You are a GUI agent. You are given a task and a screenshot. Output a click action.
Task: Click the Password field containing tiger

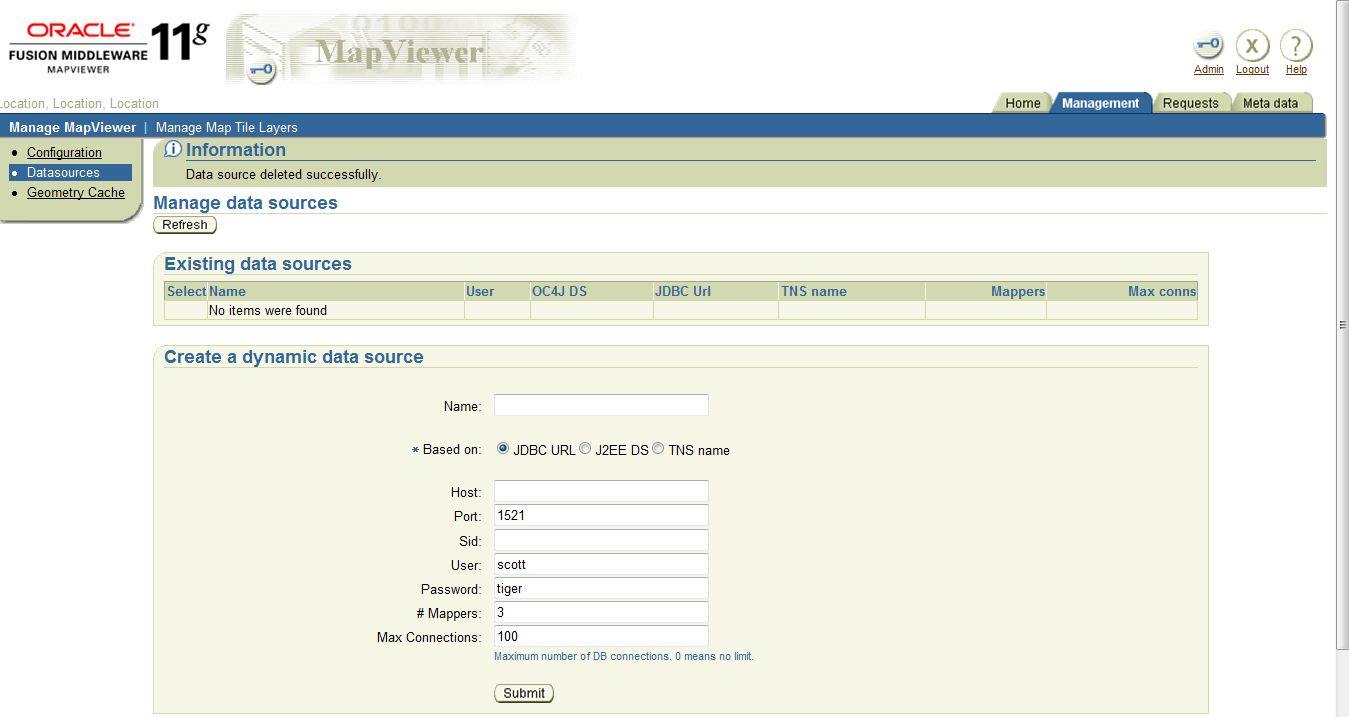[x=601, y=587]
